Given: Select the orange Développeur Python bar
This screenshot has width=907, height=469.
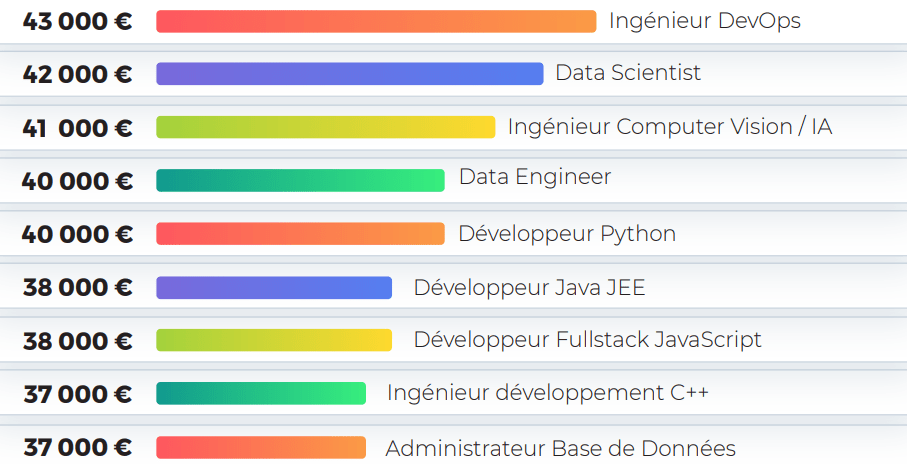Looking at the screenshot, I should tap(300, 234).
